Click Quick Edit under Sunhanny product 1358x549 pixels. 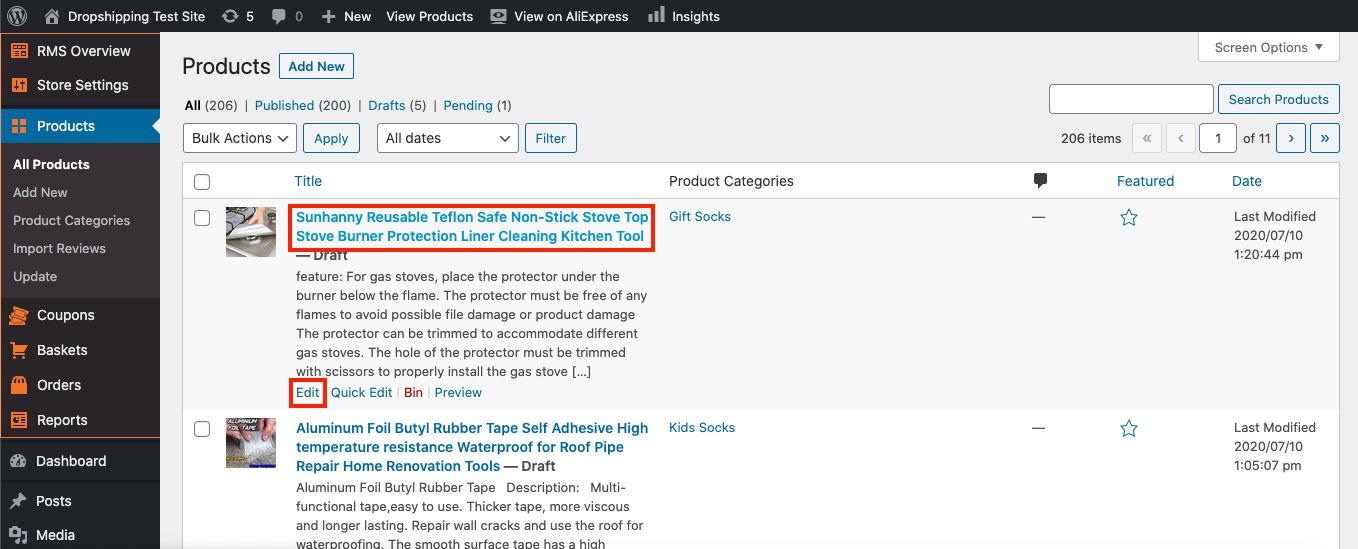click(361, 393)
